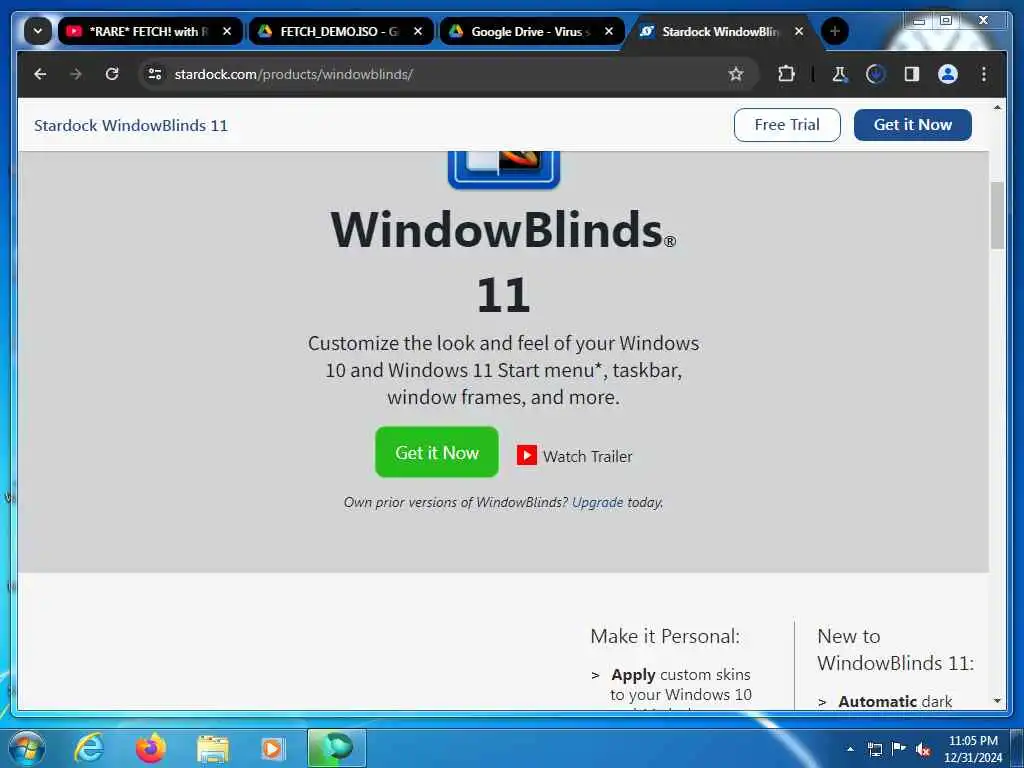Click the green Get it Now button
Screen dimensions: 1024x768
437,452
